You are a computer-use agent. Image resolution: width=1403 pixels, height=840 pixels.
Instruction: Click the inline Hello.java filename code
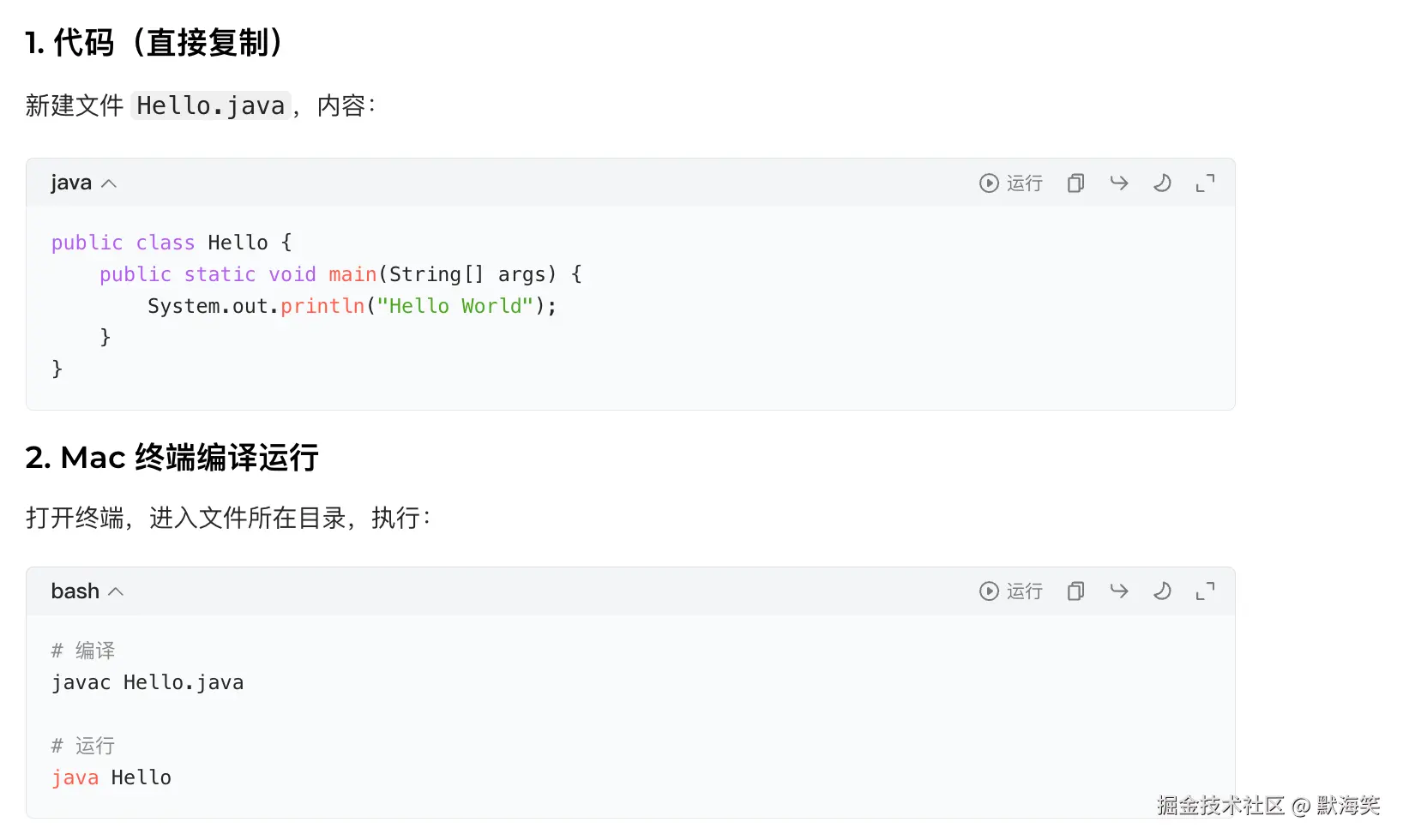pos(210,105)
